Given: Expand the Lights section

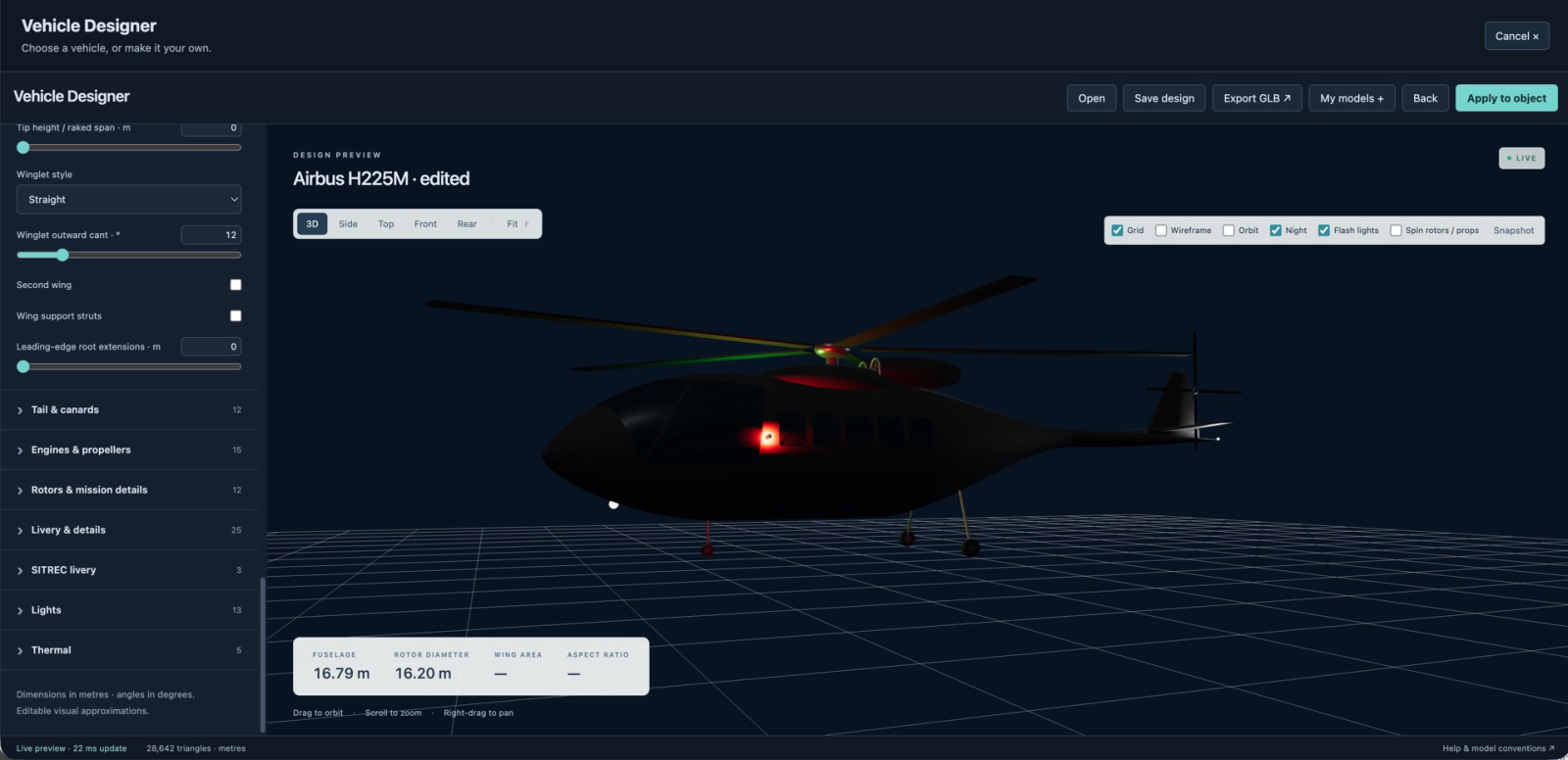Looking at the screenshot, I should coord(129,610).
